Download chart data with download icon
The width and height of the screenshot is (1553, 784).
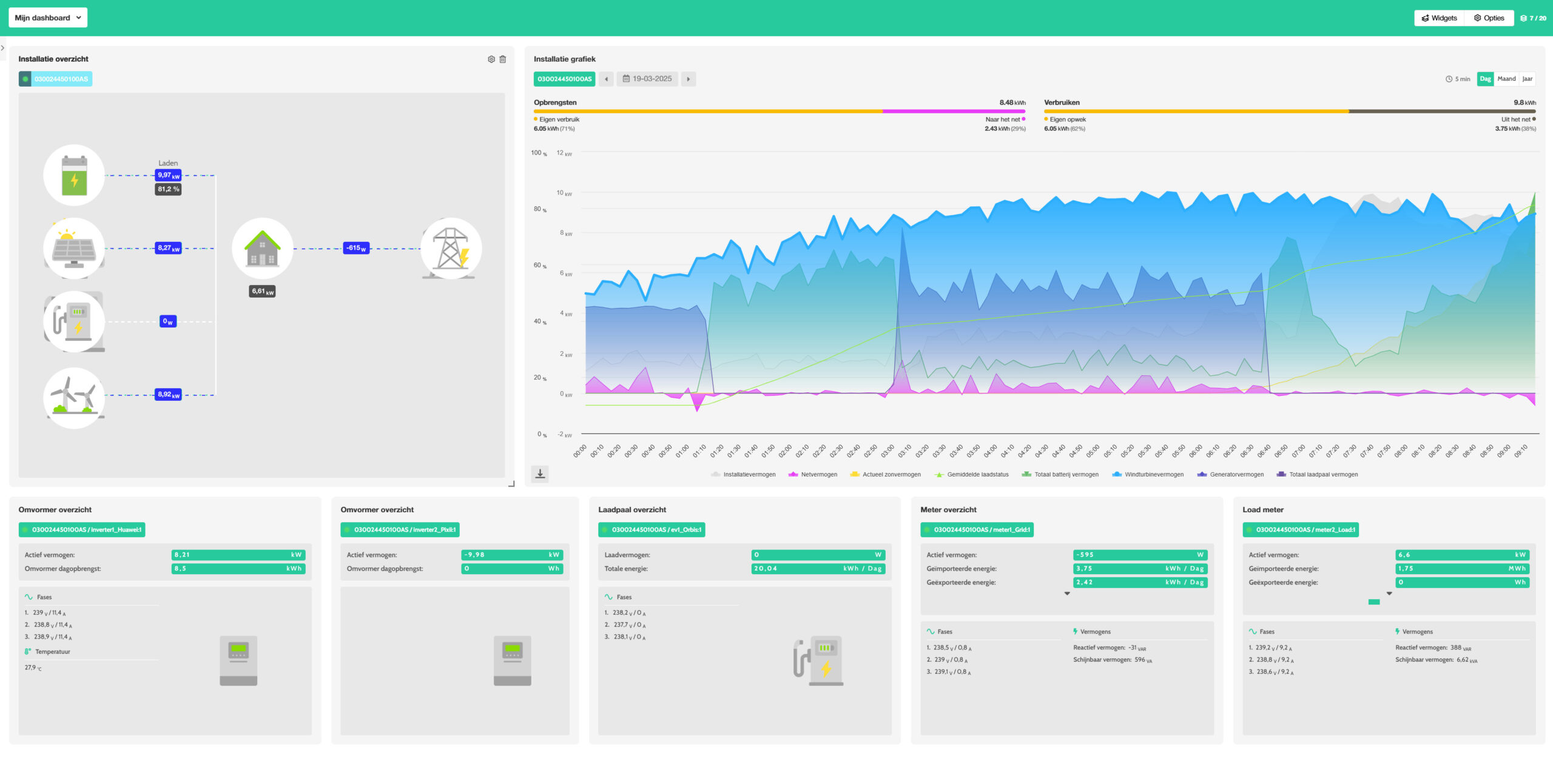pyautogui.click(x=540, y=474)
